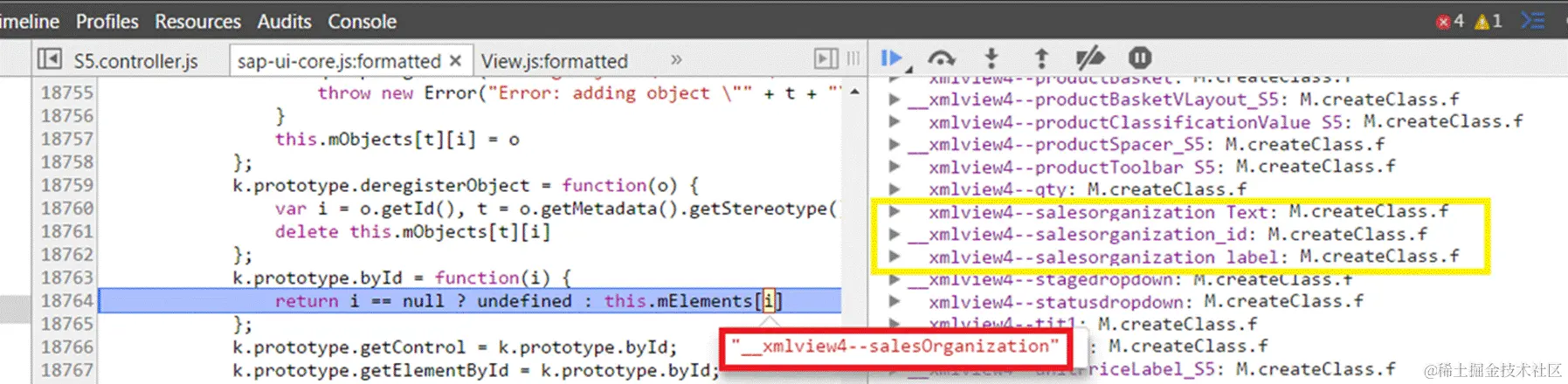
Task: Select __xmlview4--salesorganization_id row text
Action: pos(1167,234)
